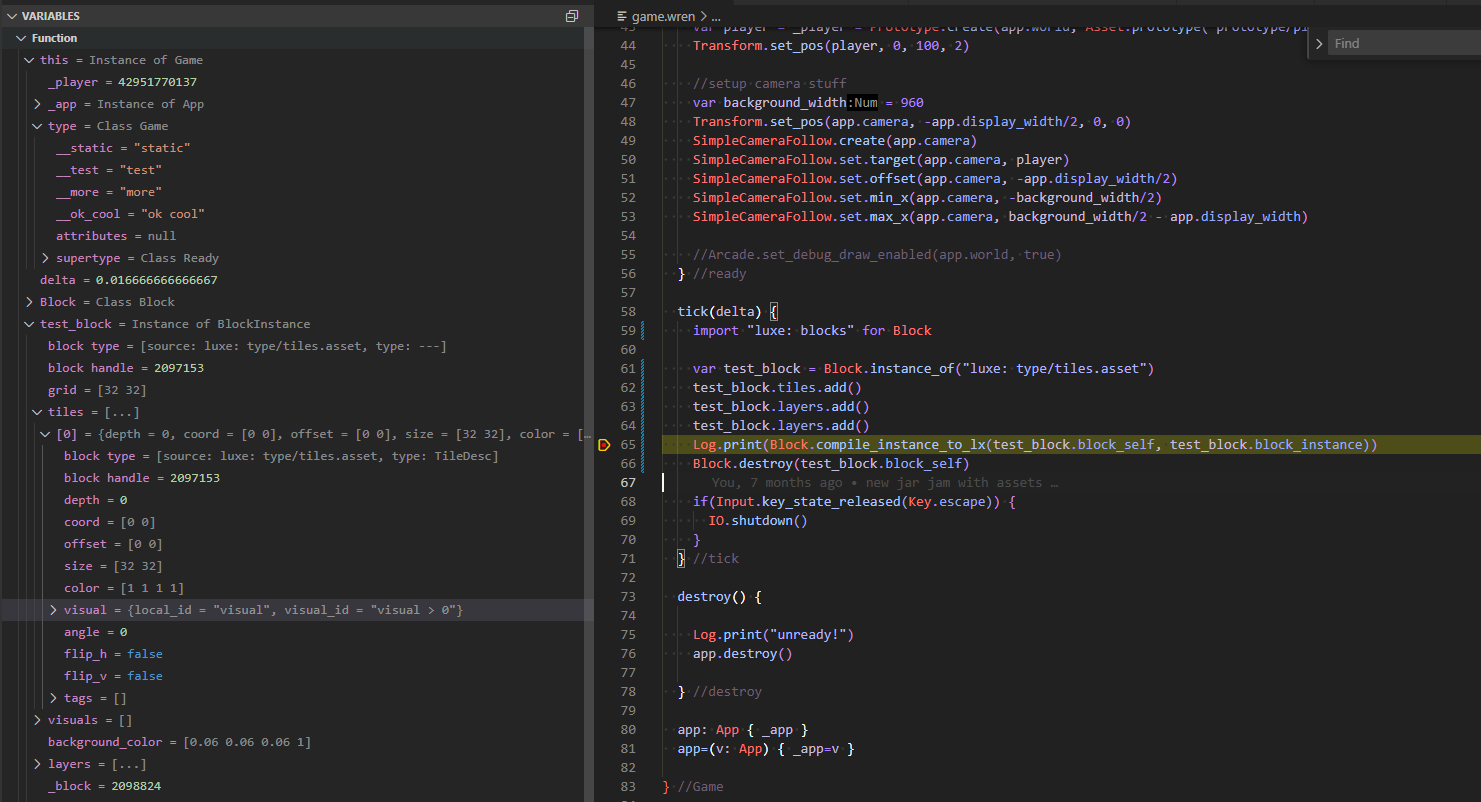The image size is (1481, 802).
Task: Select the delta variable row
Action: pyautogui.click(x=128, y=280)
